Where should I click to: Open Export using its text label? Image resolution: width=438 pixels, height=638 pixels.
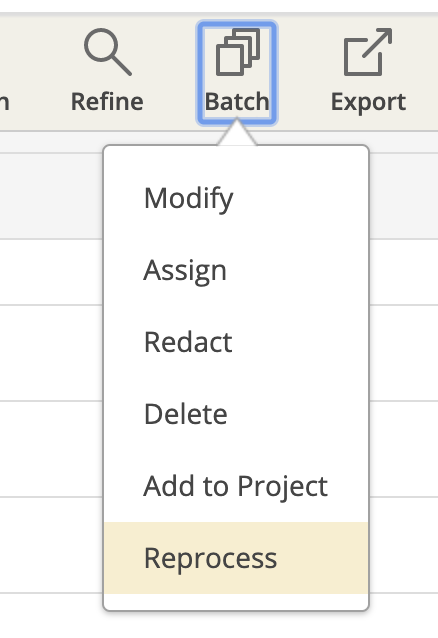tap(368, 102)
